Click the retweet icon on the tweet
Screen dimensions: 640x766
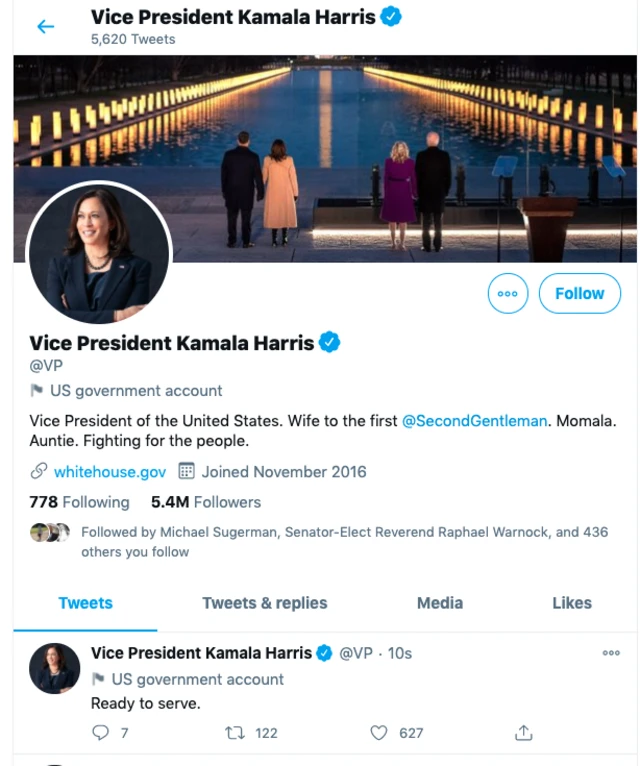pyautogui.click(x=236, y=733)
